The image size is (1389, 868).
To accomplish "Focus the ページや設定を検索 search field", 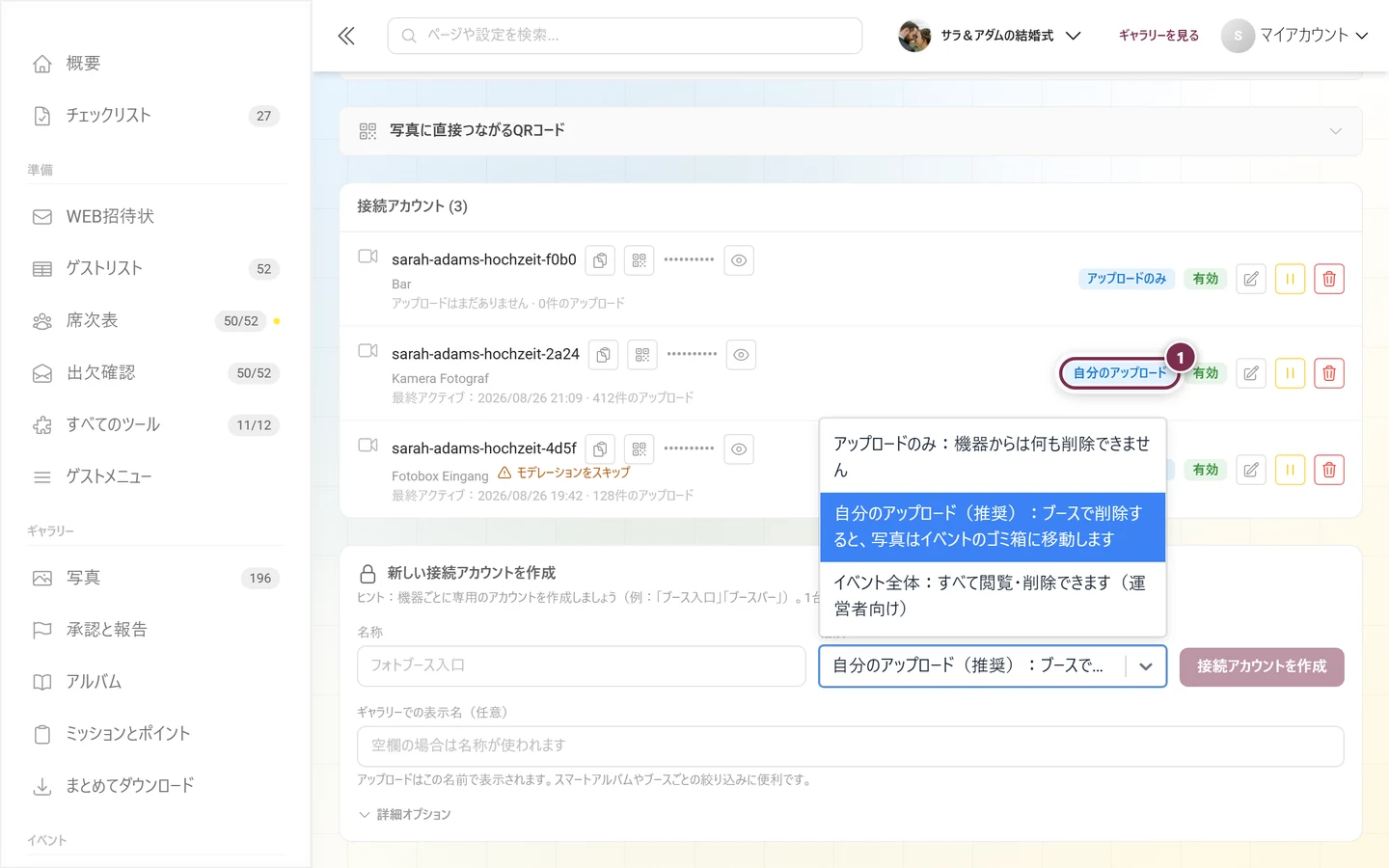I will [625, 36].
